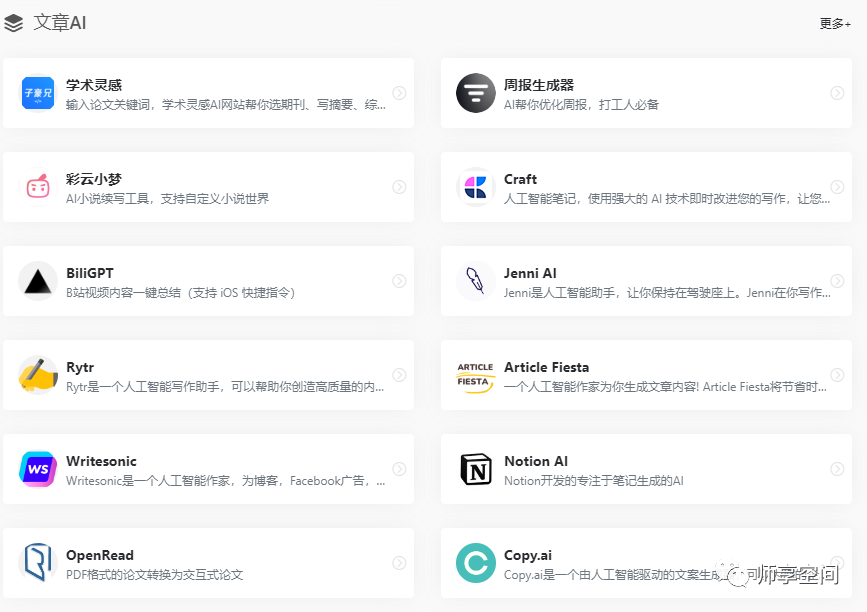This screenshot has width=867, height=612.
Task: Open the OpenRead blue bookmark icon
Action: [x=38, y=562]
